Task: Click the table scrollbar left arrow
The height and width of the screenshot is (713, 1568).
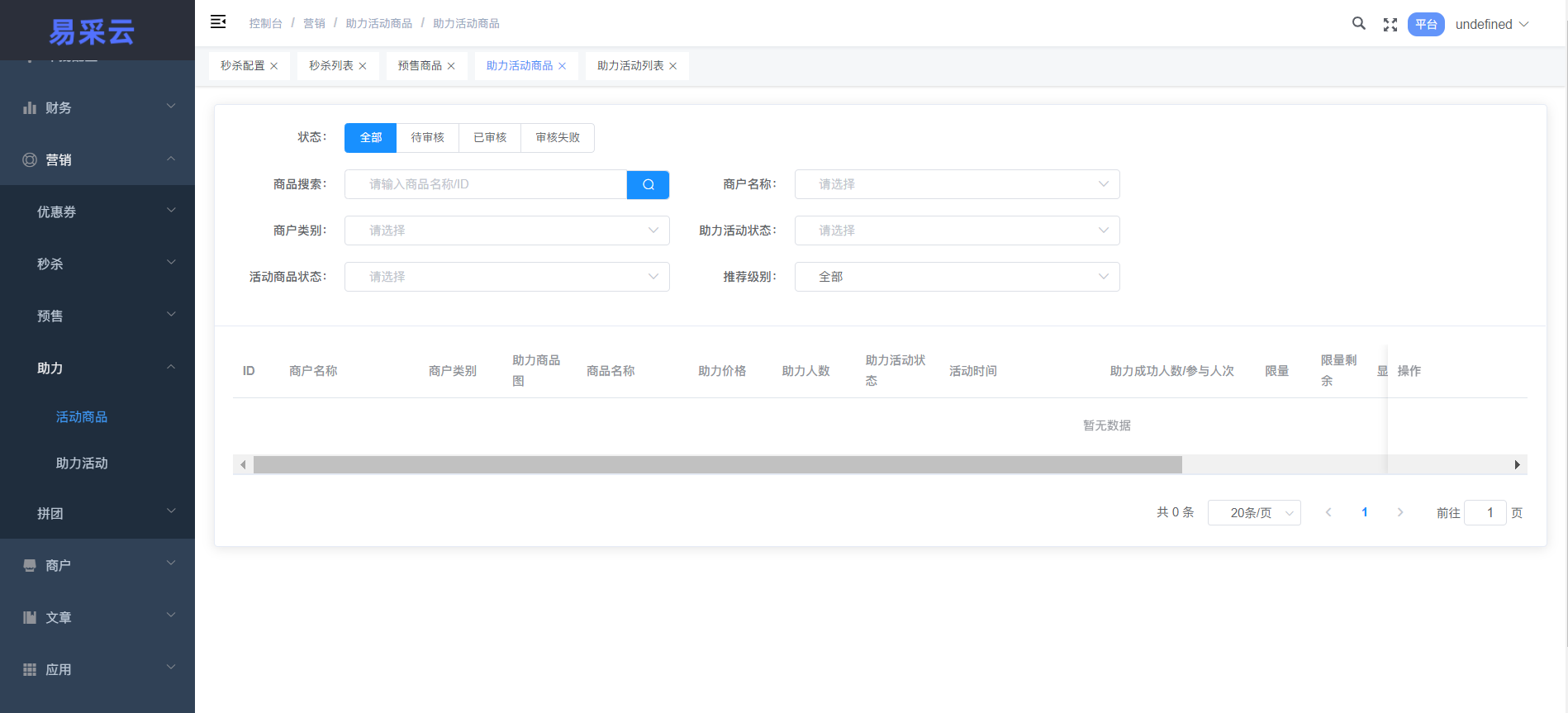Action: [243, 465]
